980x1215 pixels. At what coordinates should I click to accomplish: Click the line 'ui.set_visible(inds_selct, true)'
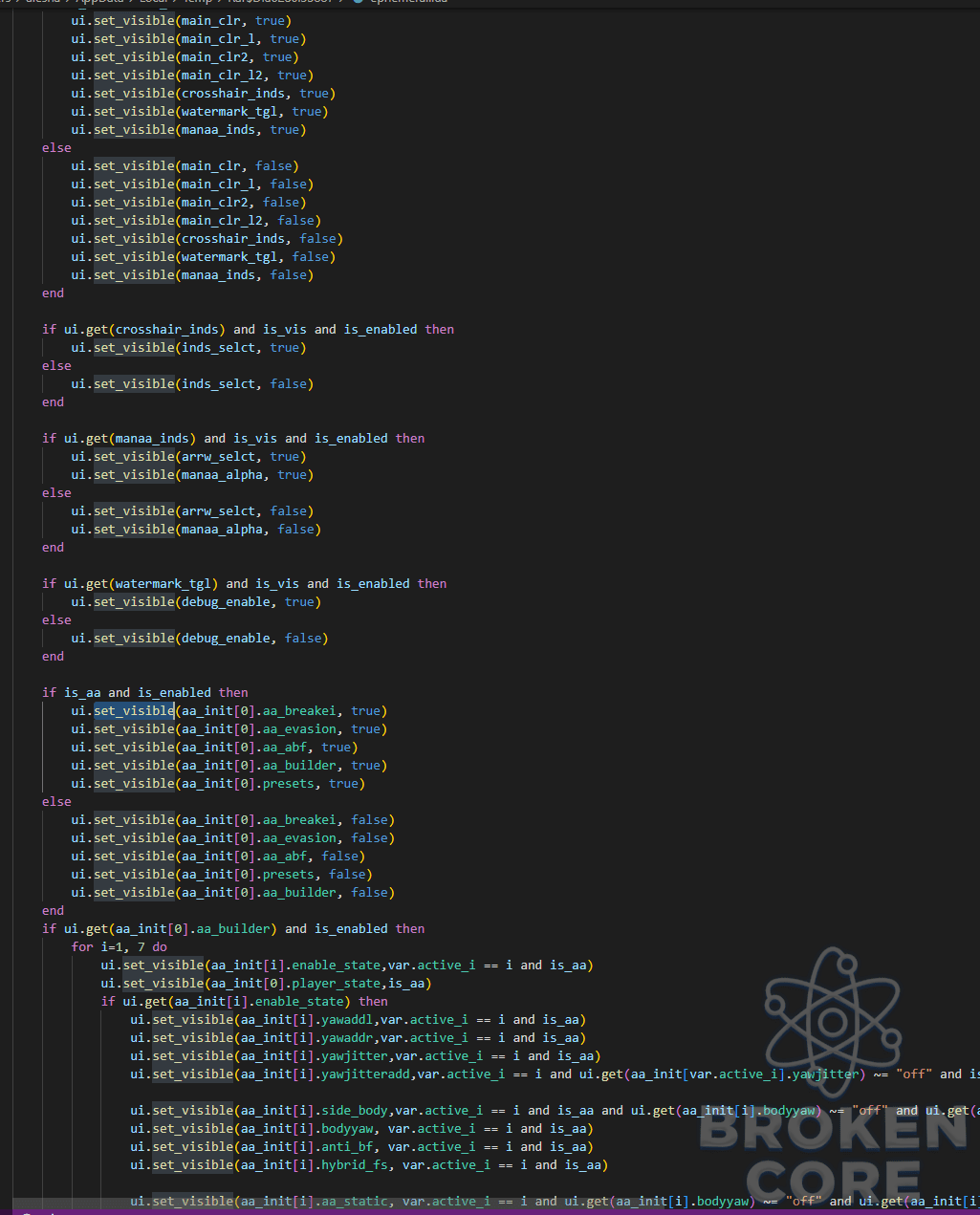point(188,348)
